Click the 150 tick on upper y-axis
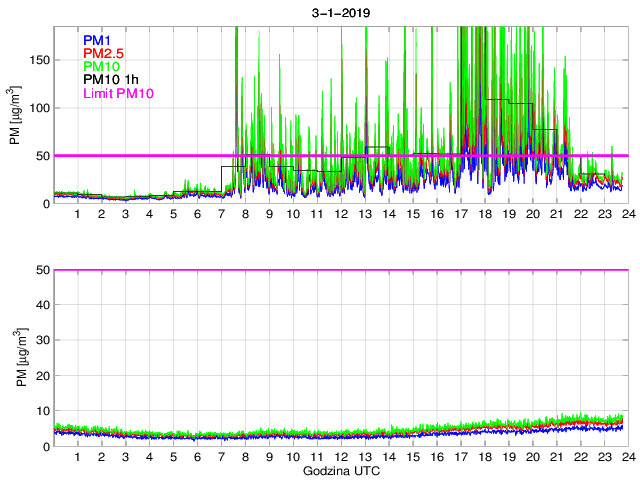Image resolution: width=640 pixels, height=480 pixels. tap(38, 60)
